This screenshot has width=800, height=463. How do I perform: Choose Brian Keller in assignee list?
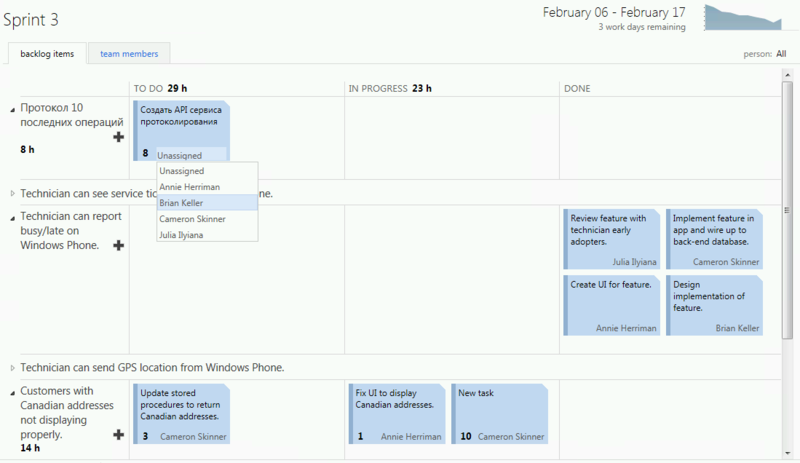pyautogui.click(x=181, y=203)
